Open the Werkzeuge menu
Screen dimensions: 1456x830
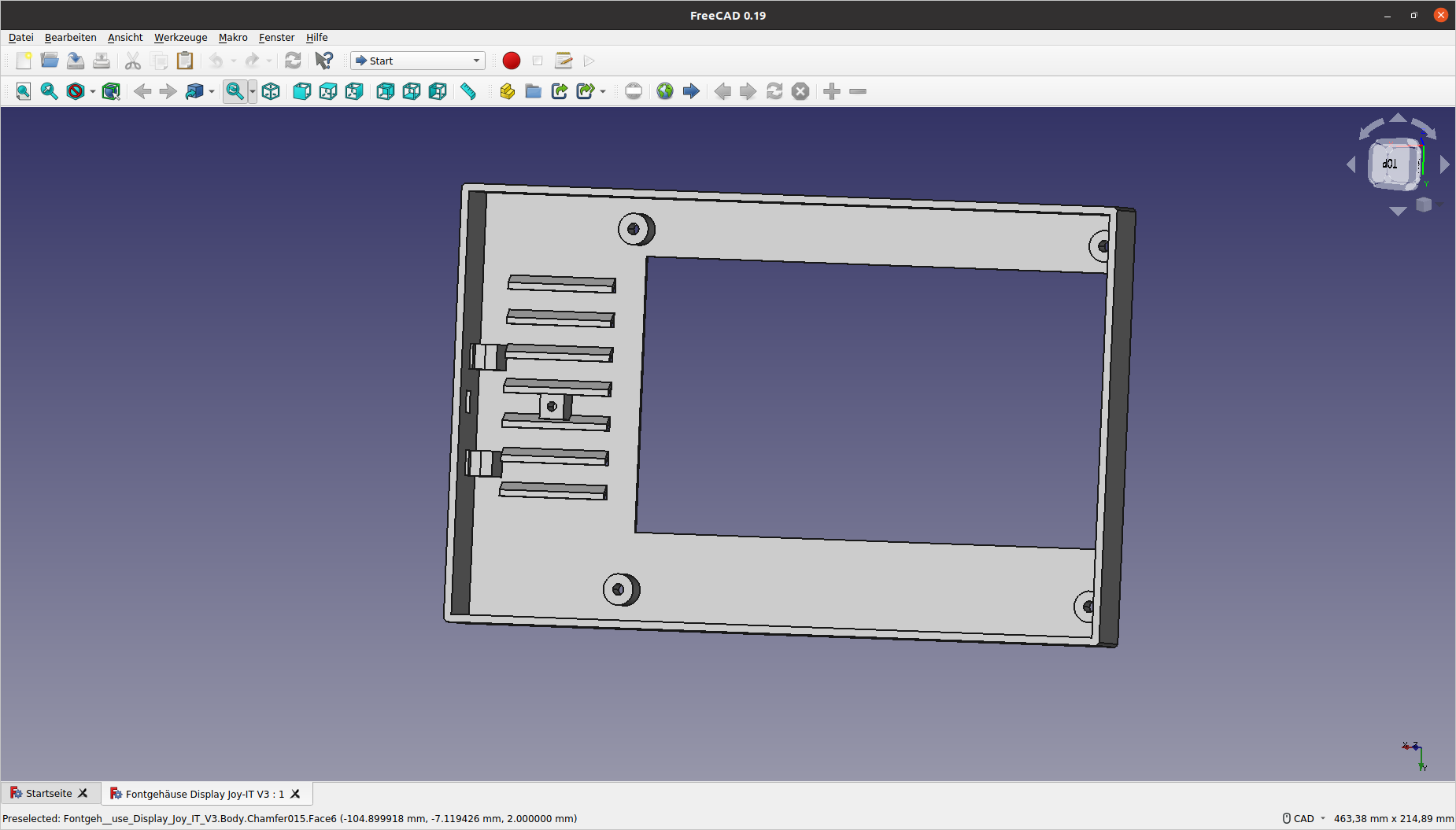[x=180, y=37]
